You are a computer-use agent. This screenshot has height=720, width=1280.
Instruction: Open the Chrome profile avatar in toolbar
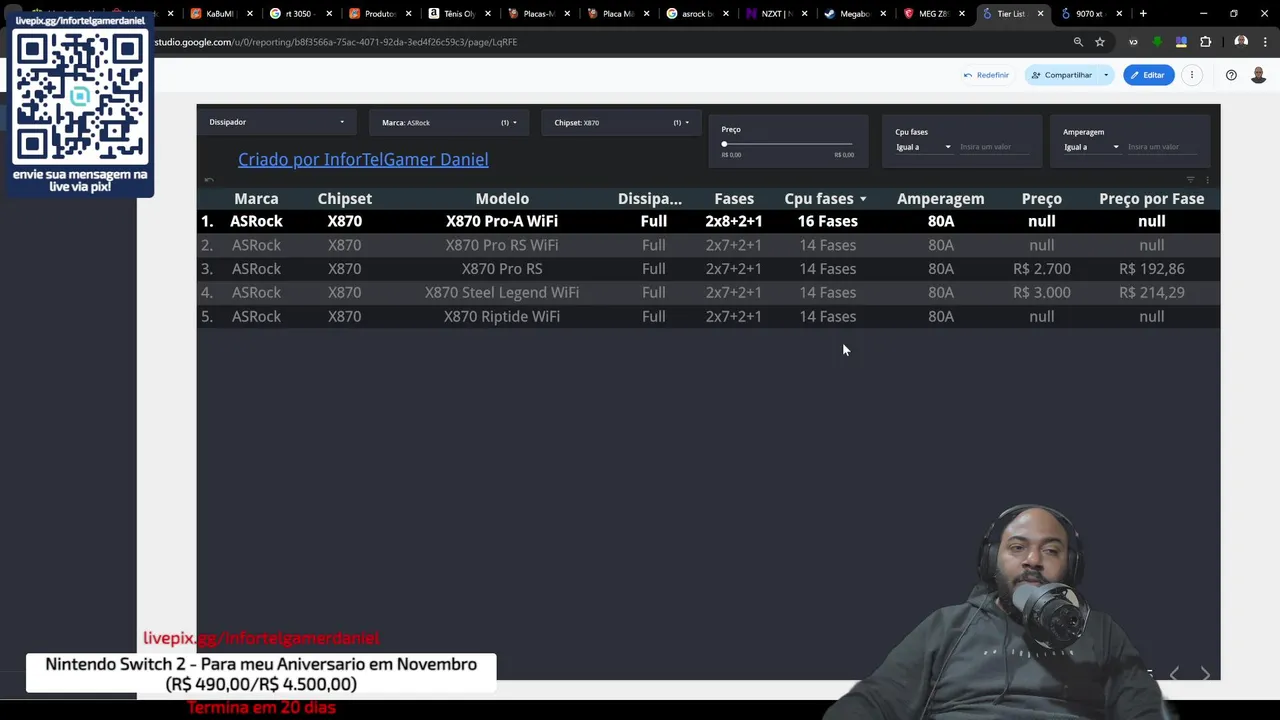click(1241, 42)
